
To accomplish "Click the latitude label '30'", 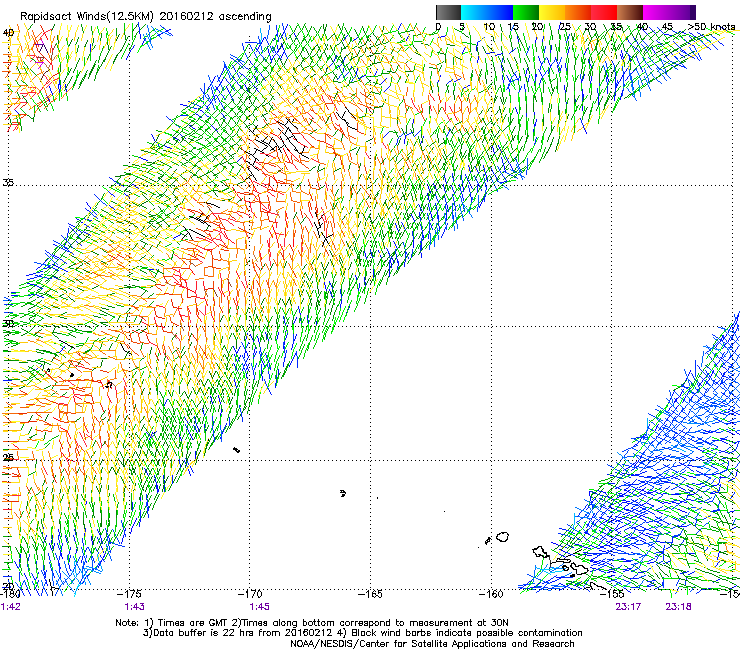I will pos(8,324).
